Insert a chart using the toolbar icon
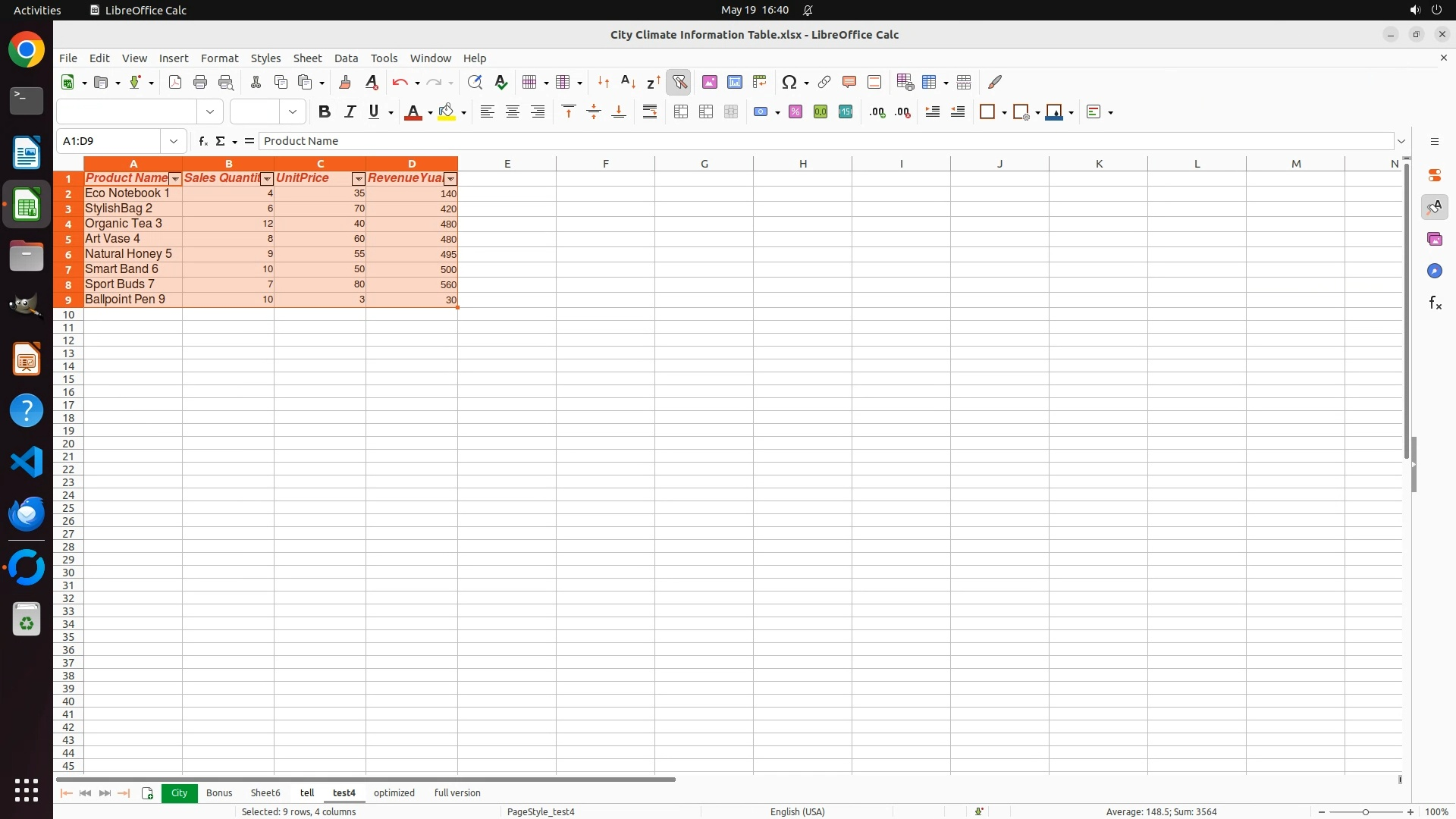 734,82
